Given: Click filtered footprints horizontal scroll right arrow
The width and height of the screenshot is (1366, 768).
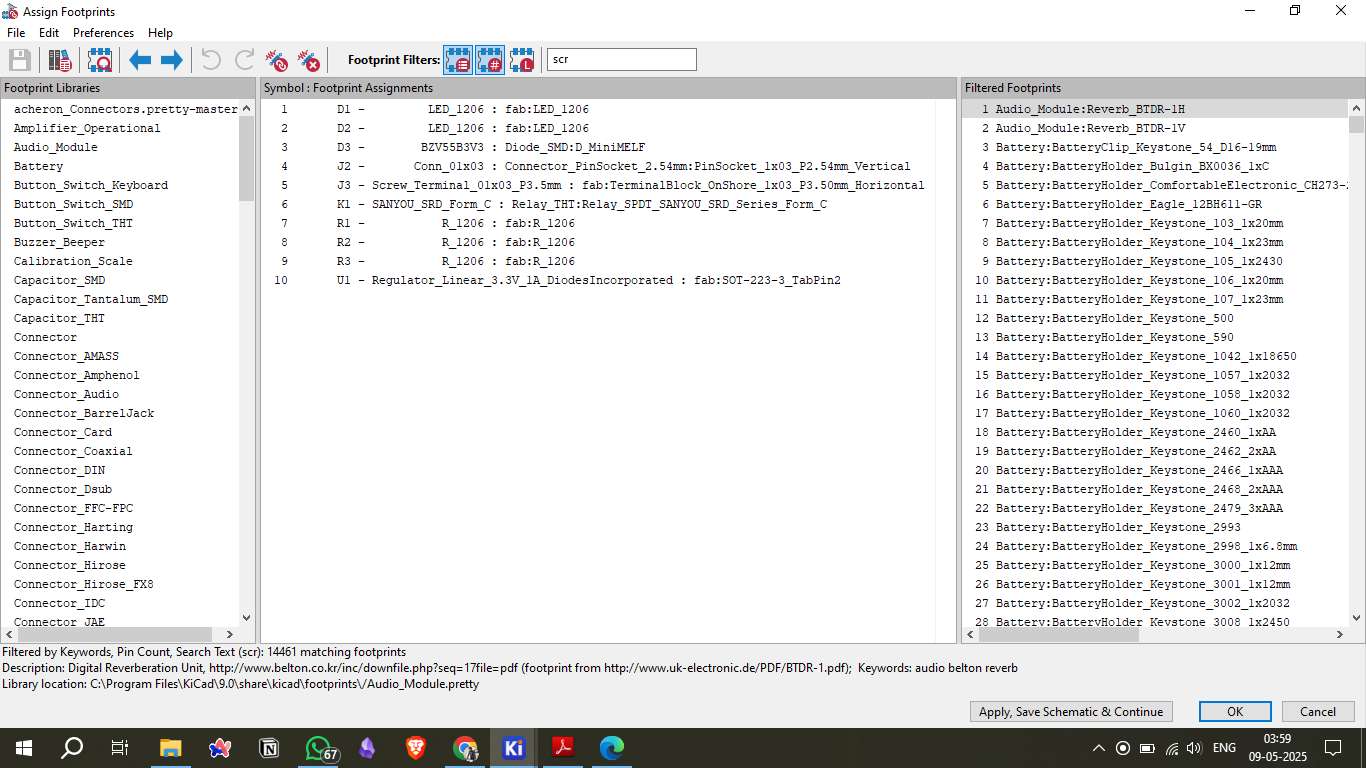Looking at the screenshot, I should coord(1341,634).
